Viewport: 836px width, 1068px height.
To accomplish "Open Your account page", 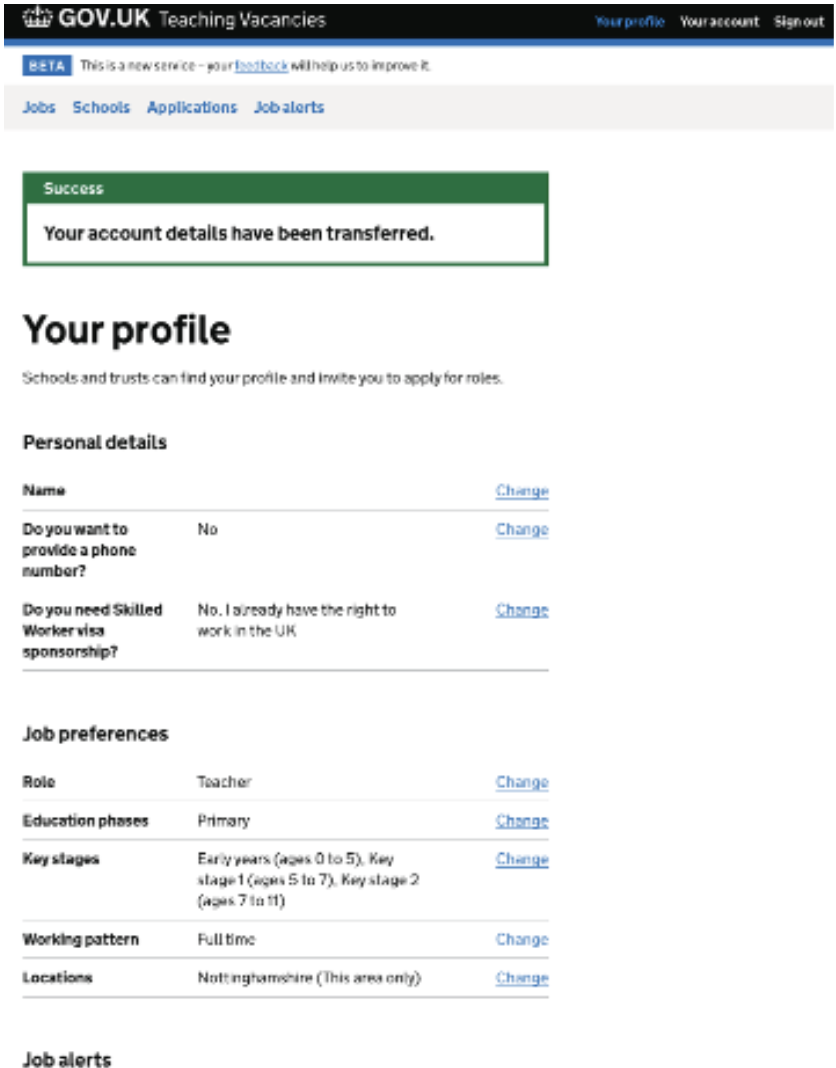I will [x=719, y=22].
